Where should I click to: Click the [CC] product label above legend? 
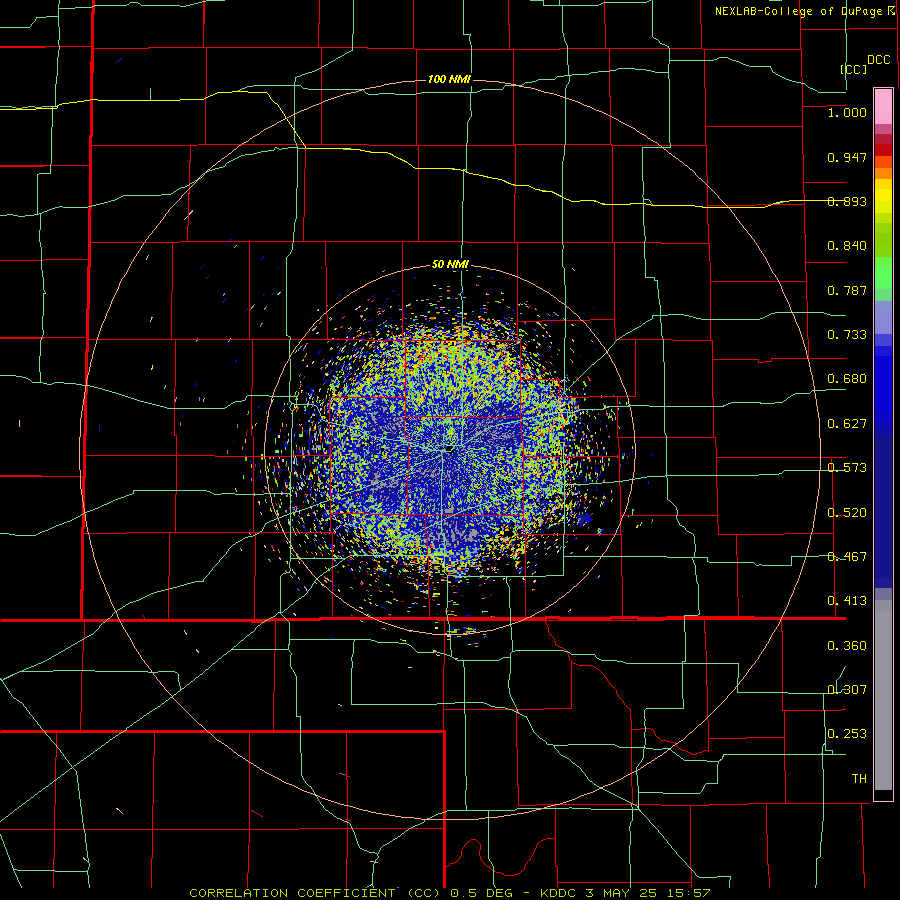click(854, 69)
